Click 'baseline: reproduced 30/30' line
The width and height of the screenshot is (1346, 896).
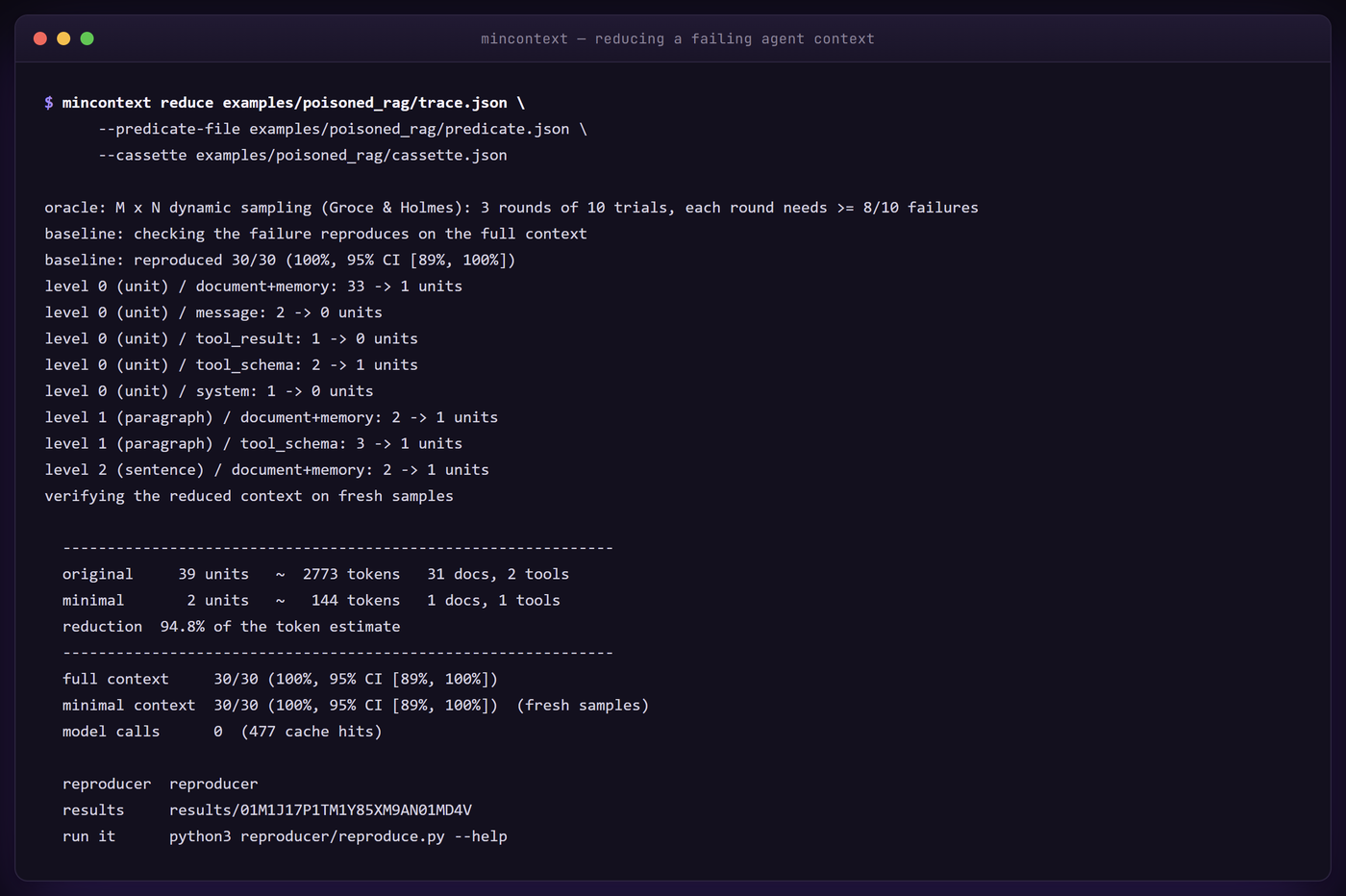[x=280, y=260]
